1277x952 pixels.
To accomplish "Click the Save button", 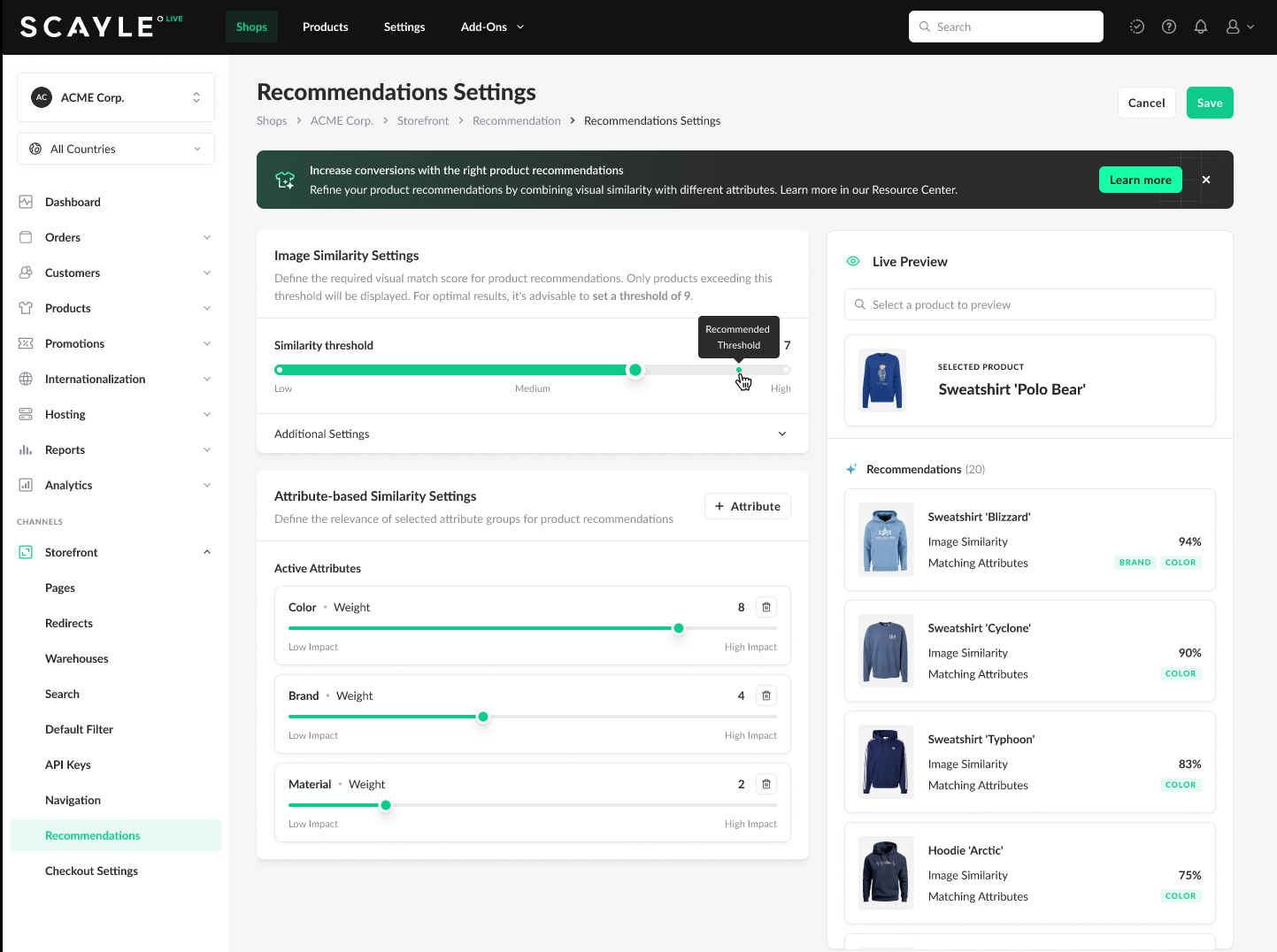I will (1209, 103).
